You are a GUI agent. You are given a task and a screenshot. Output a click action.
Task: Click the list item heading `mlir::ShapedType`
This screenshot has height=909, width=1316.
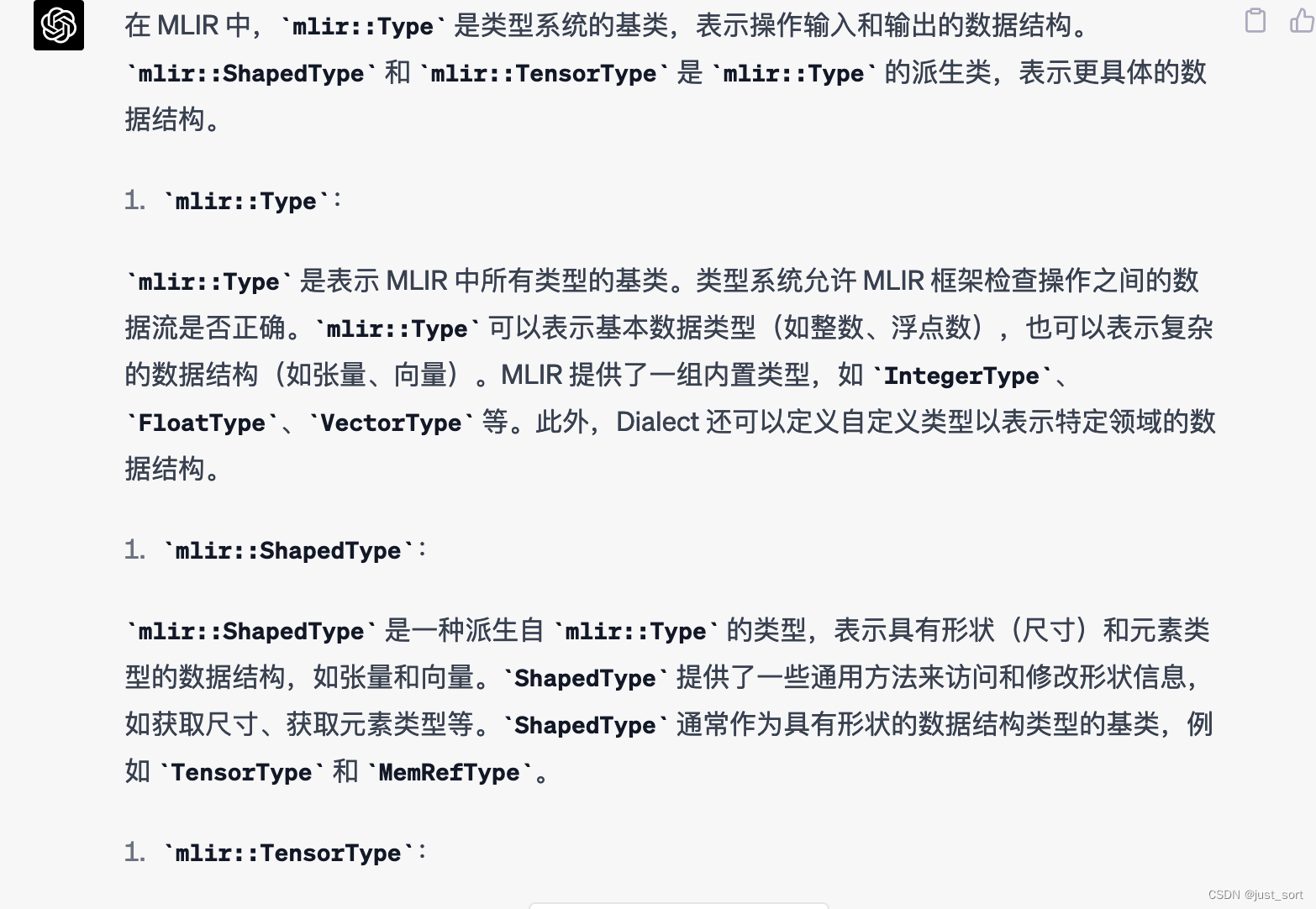[292, 549]
